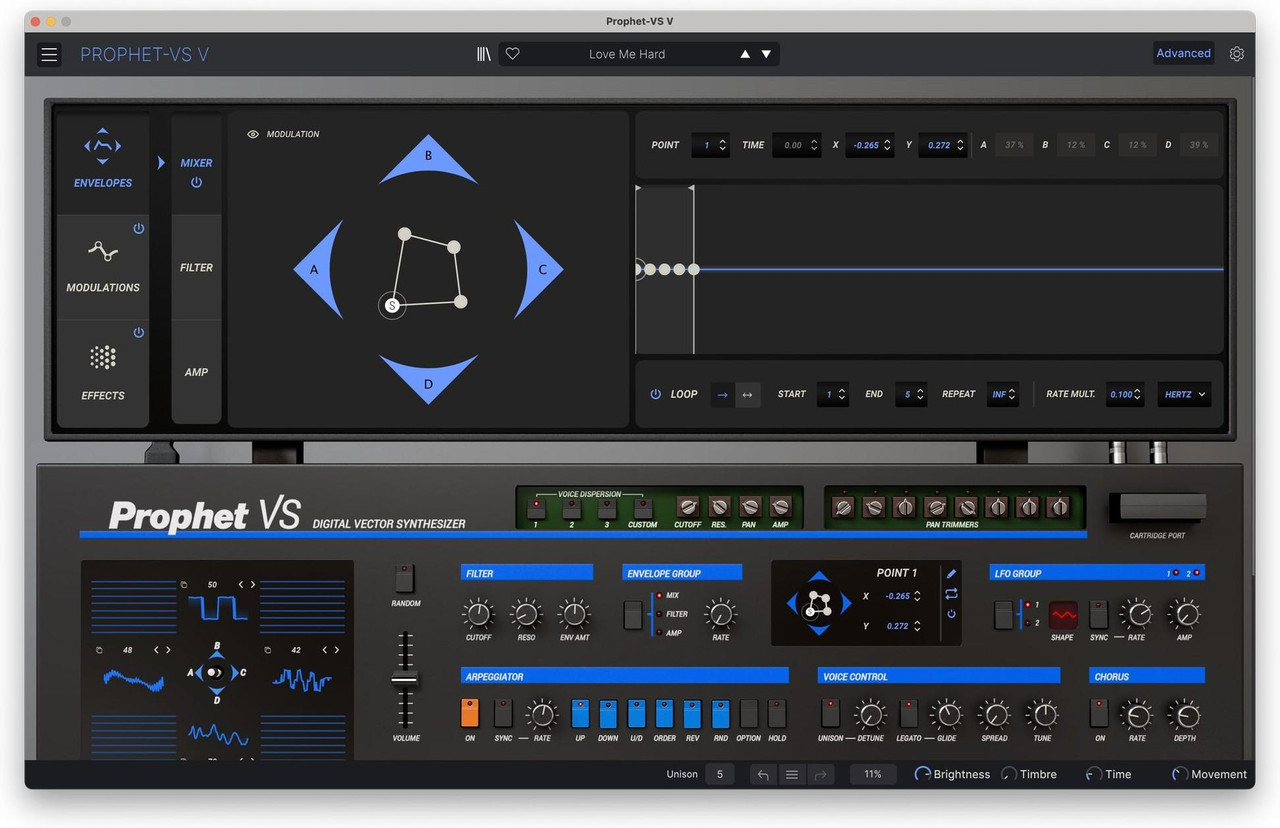Viewport: 1280px width, 828px height.
Task: Toggle the Legato switch
Action: coord(908,713)
